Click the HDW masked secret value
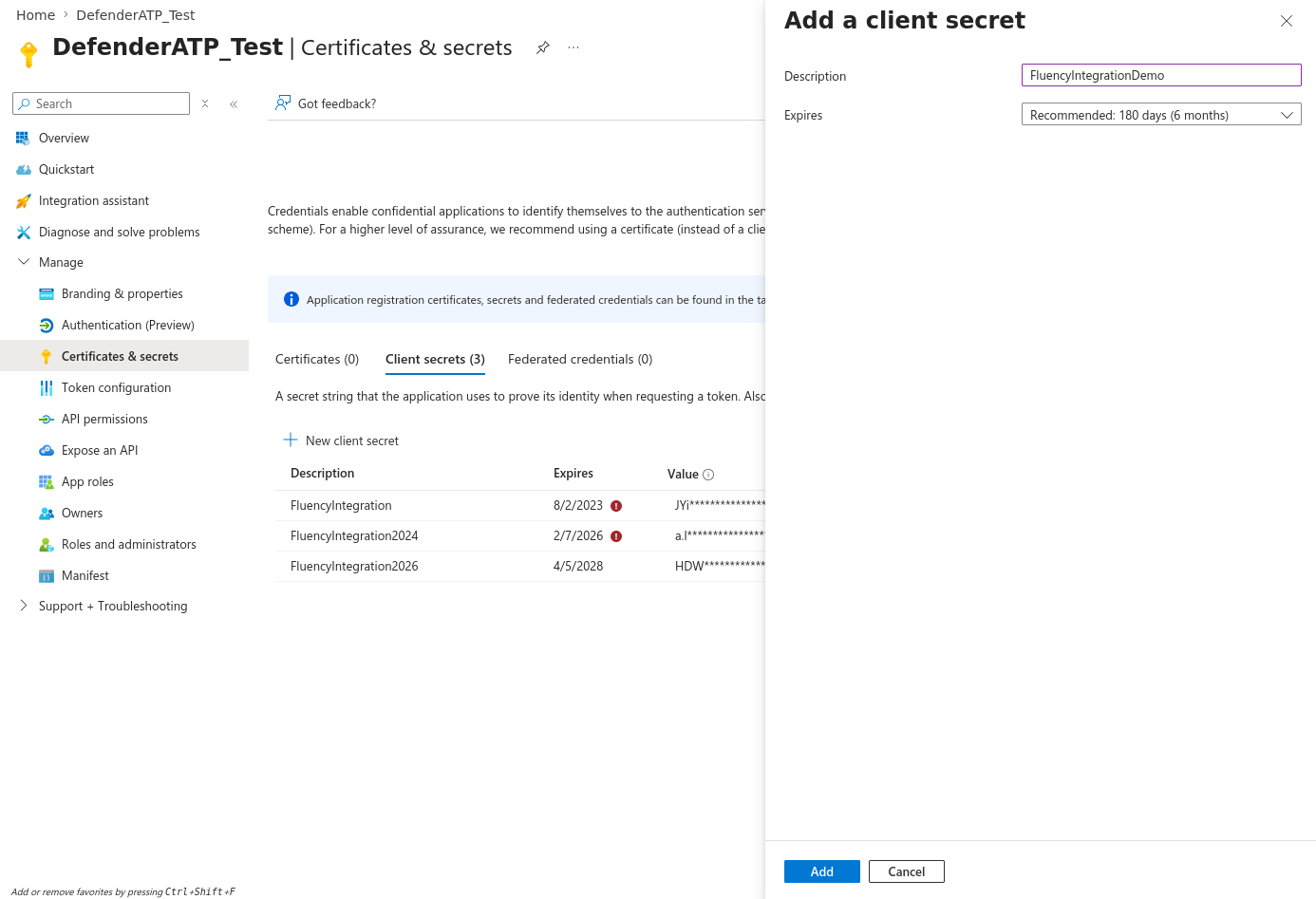Screen dimensions: 1316x899 (720, 566)
